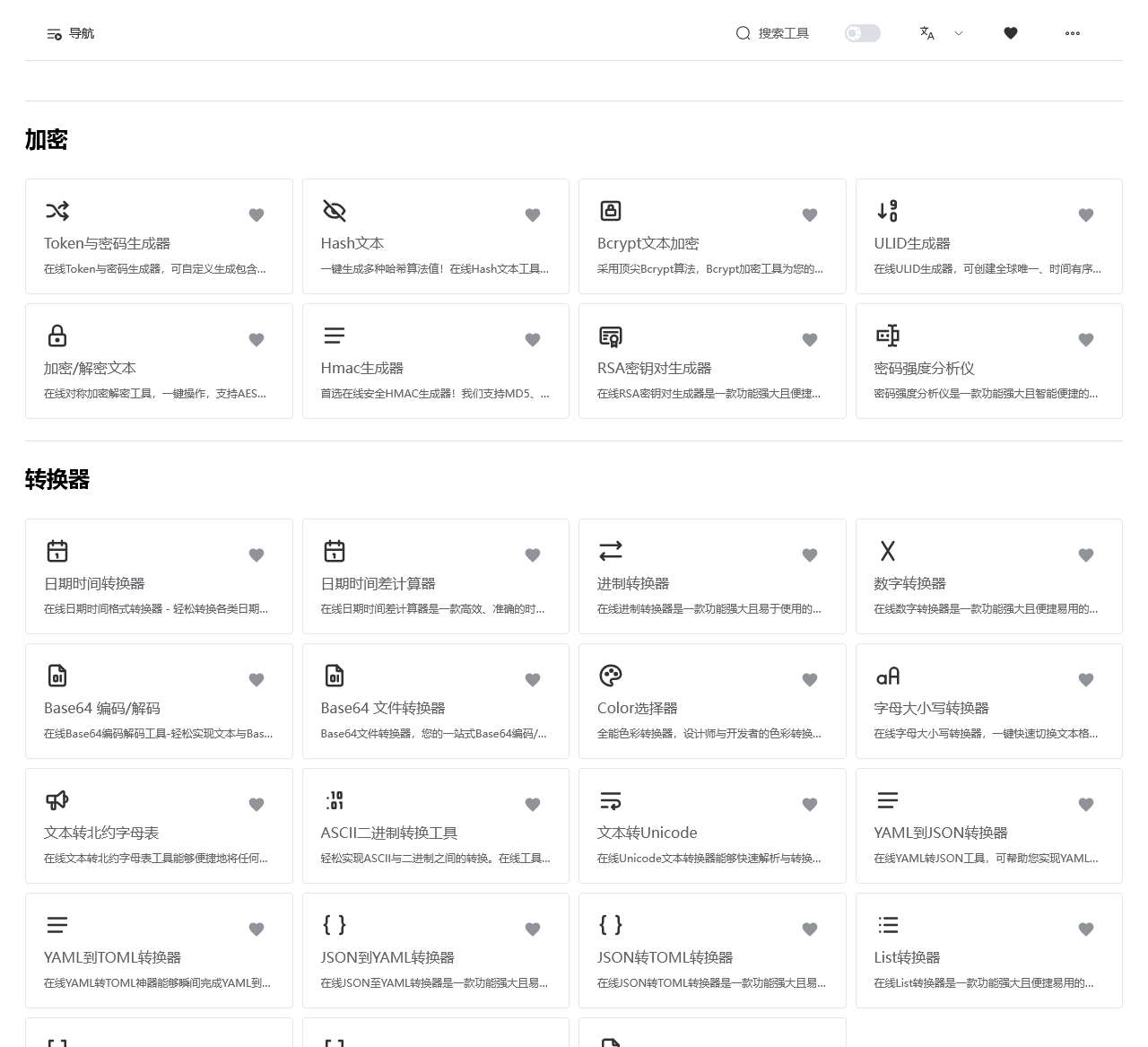Click the date-time converter calendar icon
The height and width of the screenshot is (1047, 1148).
pos(57,551)
